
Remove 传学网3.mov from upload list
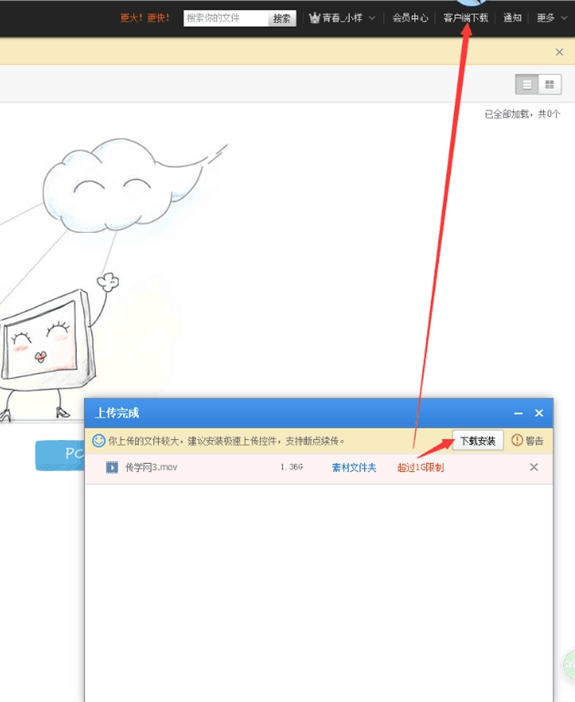point(534,467)
